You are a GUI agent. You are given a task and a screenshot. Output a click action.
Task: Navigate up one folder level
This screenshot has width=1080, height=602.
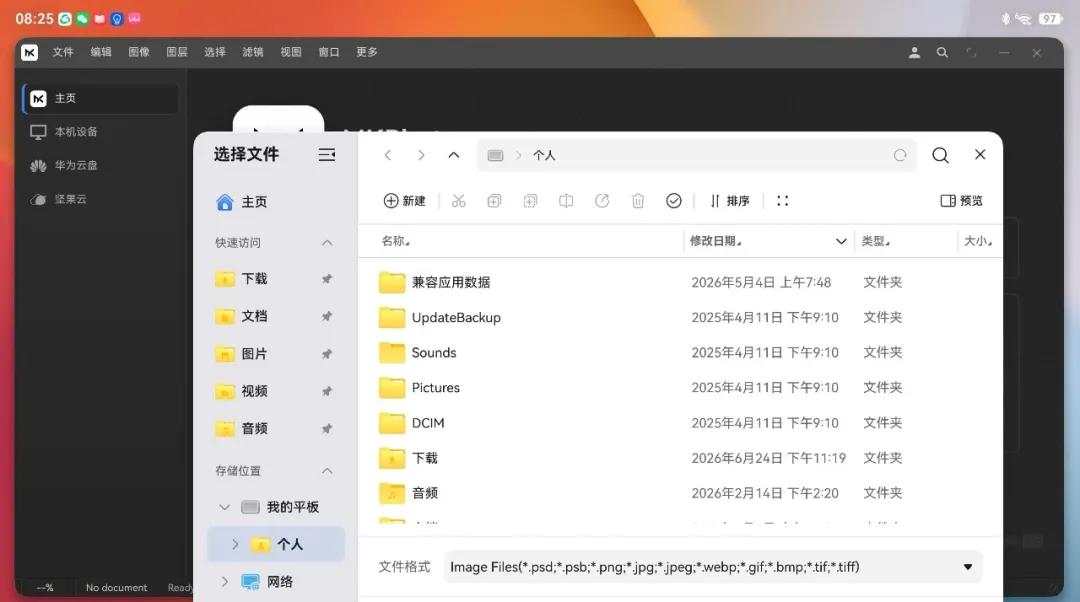[454, 155]
